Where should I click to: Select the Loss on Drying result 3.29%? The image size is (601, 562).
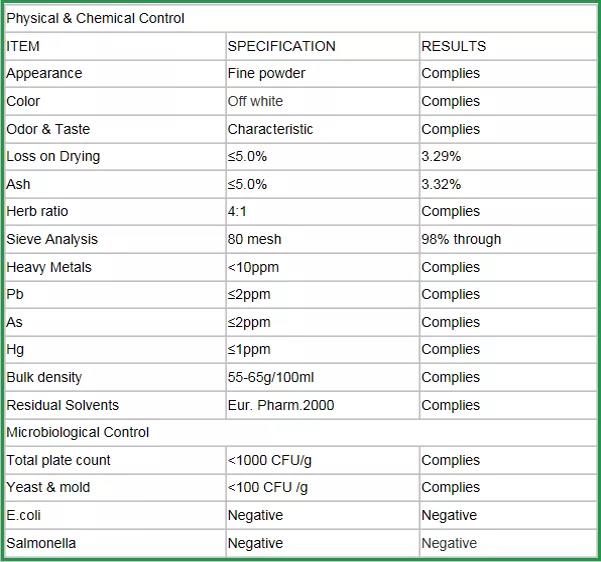tap(441, 156)
